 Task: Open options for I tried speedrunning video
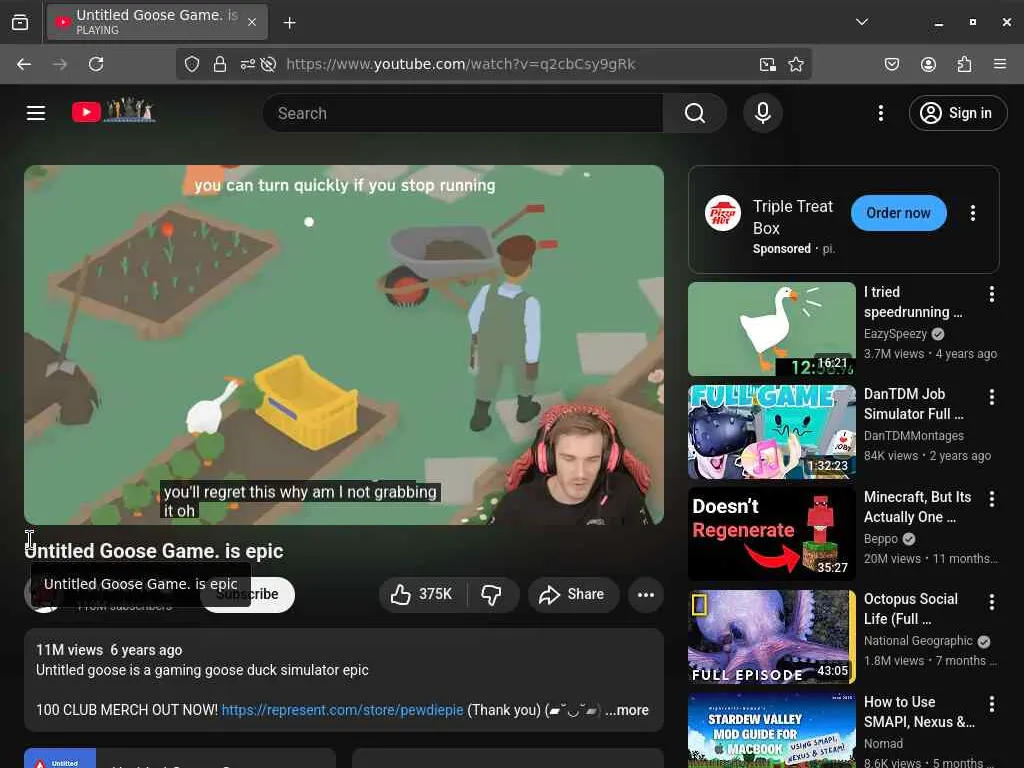(991, 295)
